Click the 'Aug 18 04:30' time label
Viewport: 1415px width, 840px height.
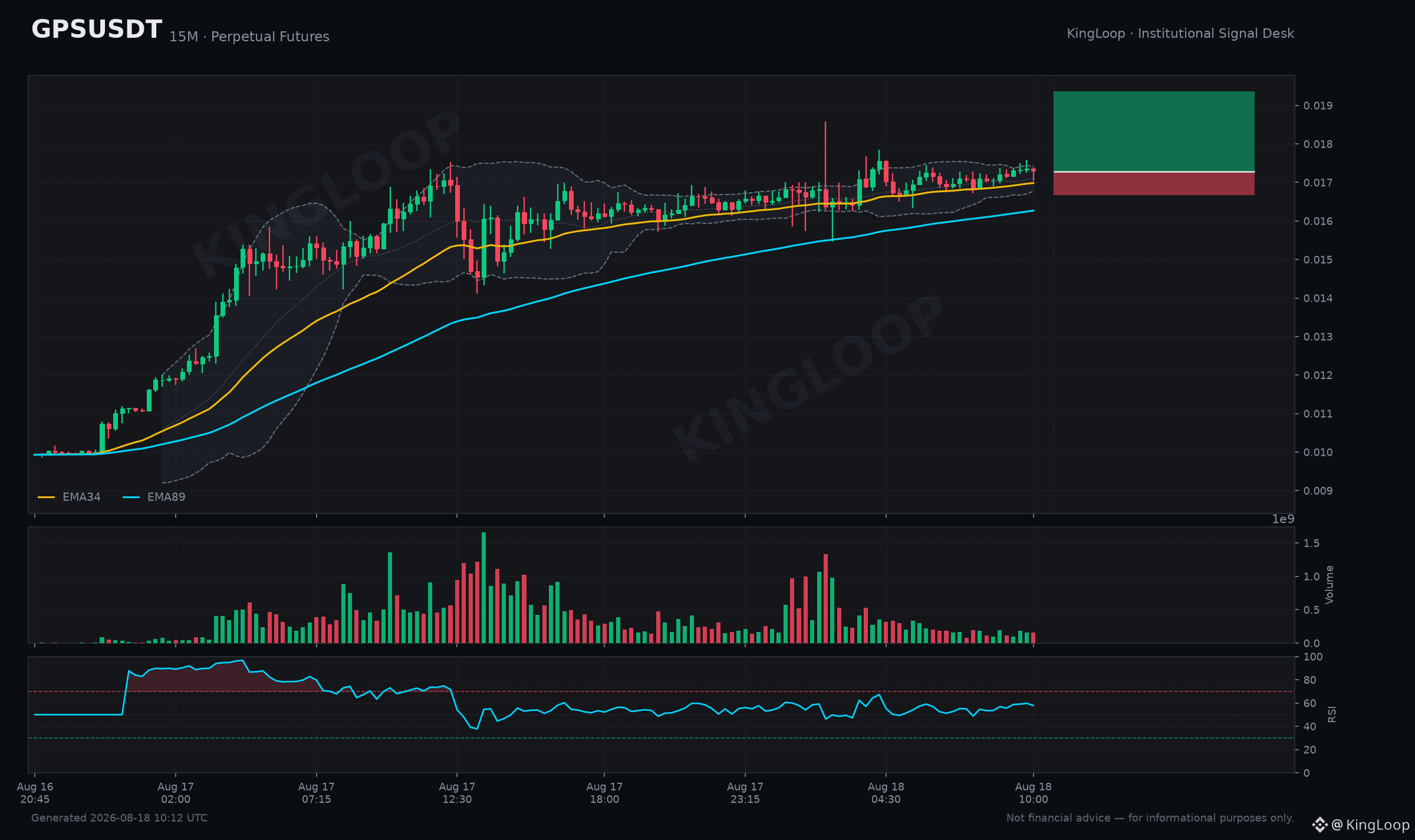coord(886,793)
